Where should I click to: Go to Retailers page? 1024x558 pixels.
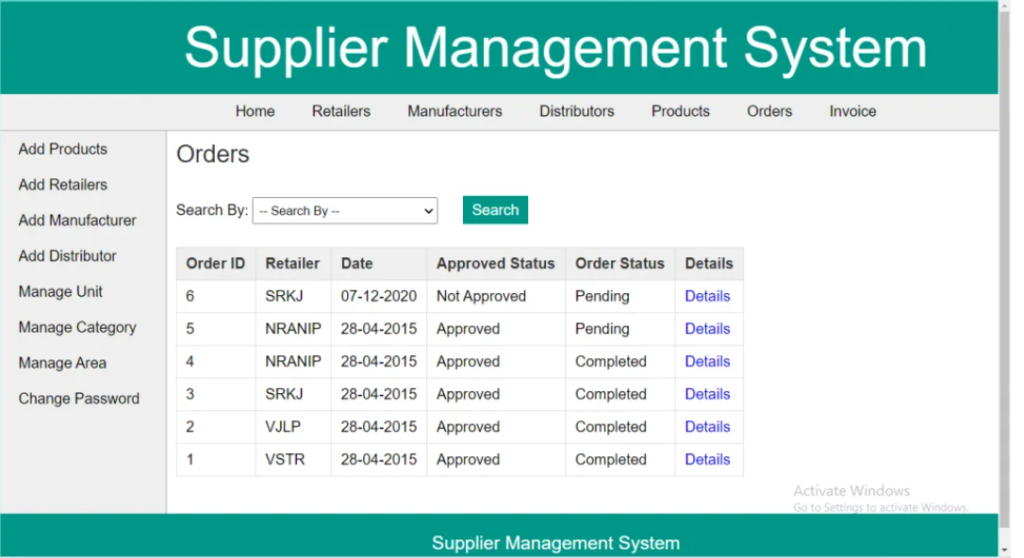(341, 111)
